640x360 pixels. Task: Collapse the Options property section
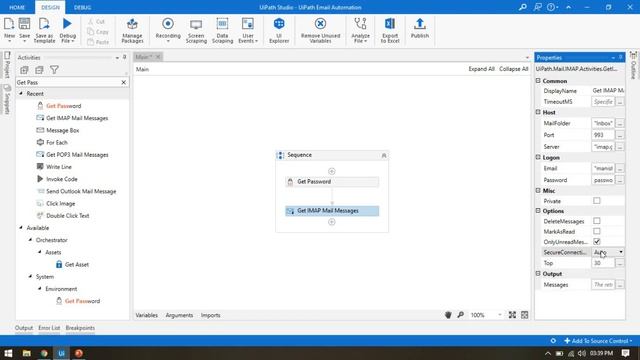pos(538,211)
